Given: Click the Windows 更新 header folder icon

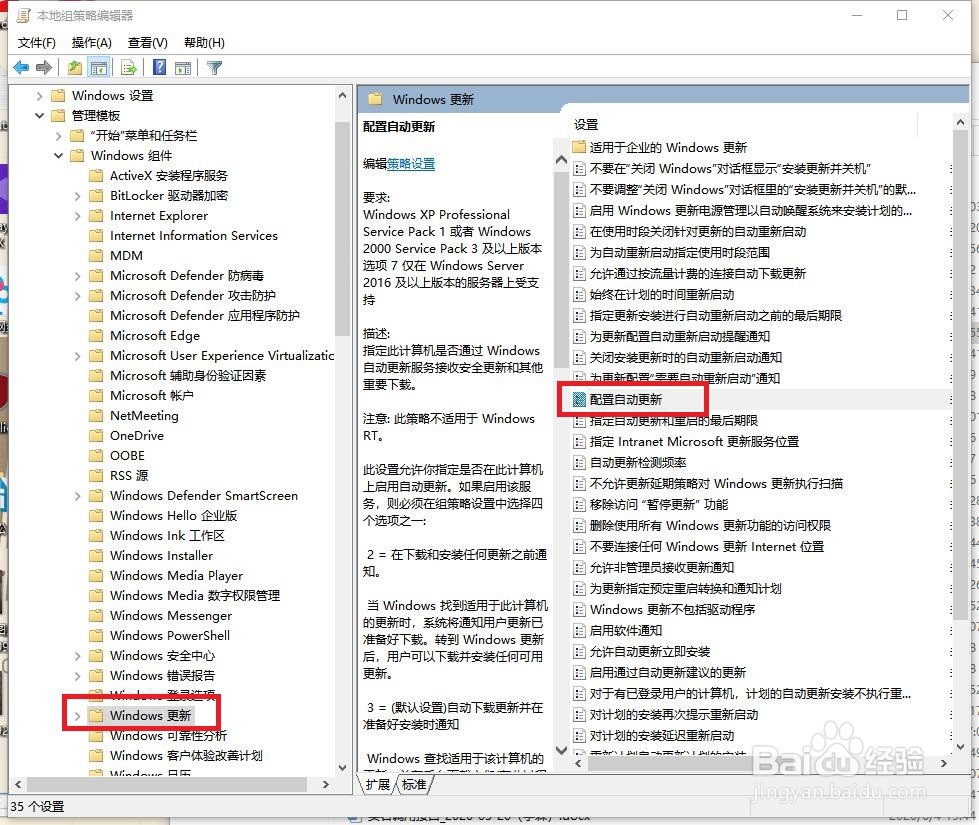Looking at the screenshot, I should (x=375, y=99).
